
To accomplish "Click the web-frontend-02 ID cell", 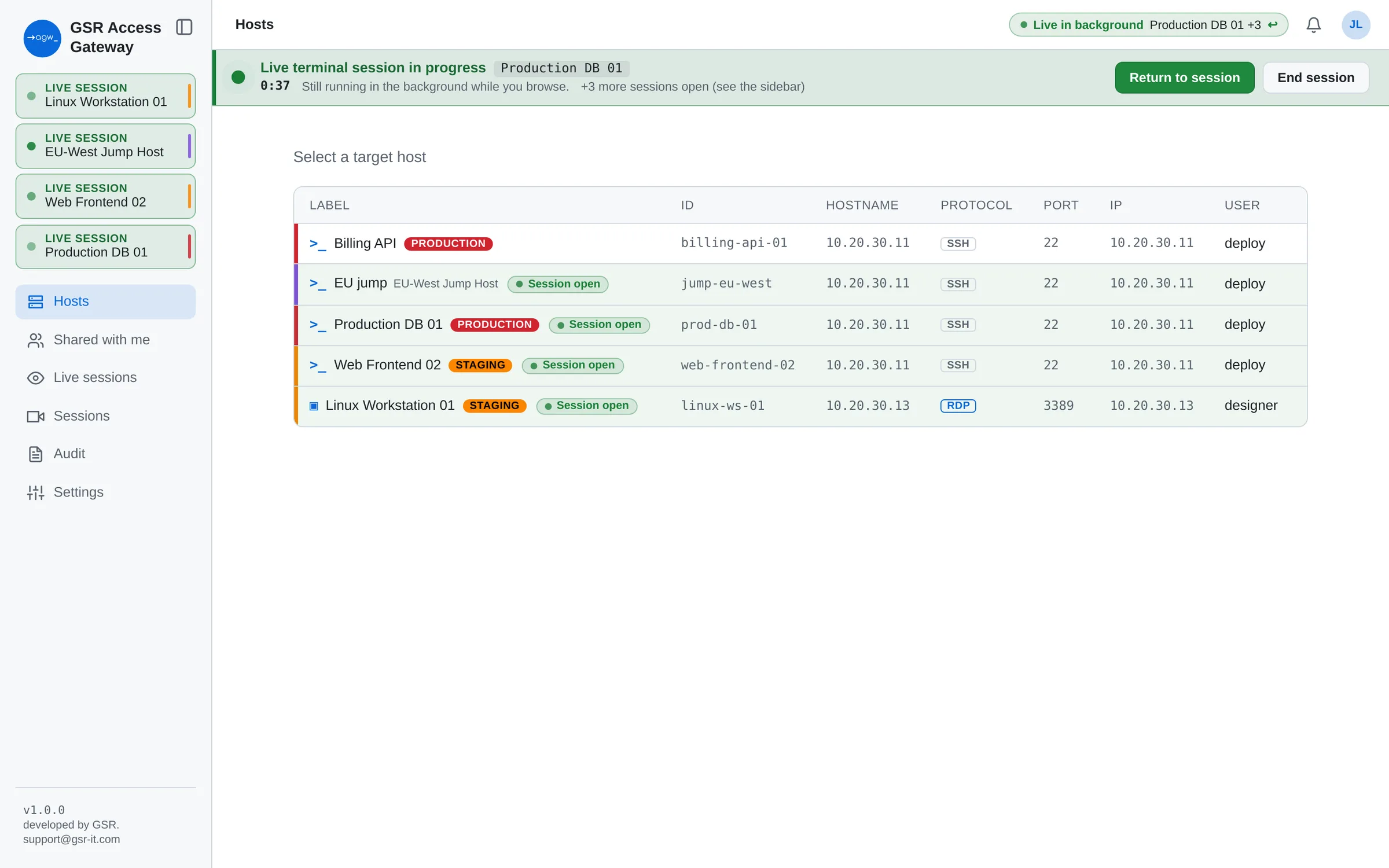I will pyautogui.click(x=738, y=365).
